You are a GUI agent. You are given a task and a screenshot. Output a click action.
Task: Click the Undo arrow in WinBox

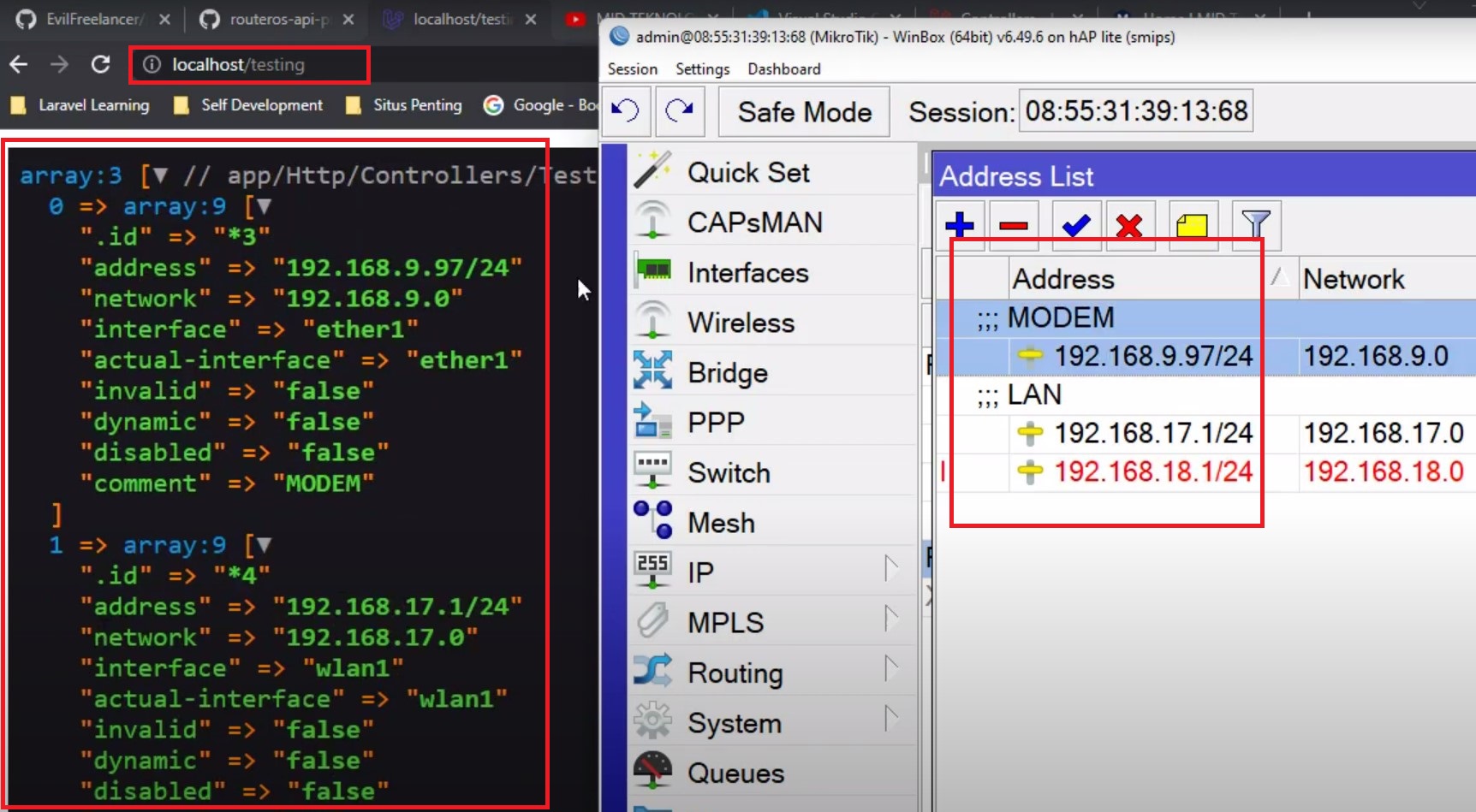pyautogui.click(x=625, y=111)
